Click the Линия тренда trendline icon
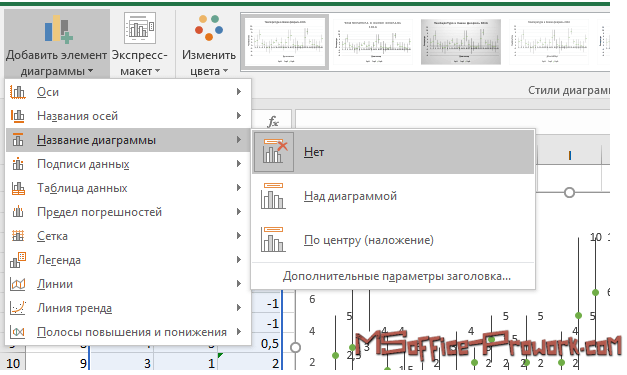Viewport: 627px width, 375px height. (18, 308)
